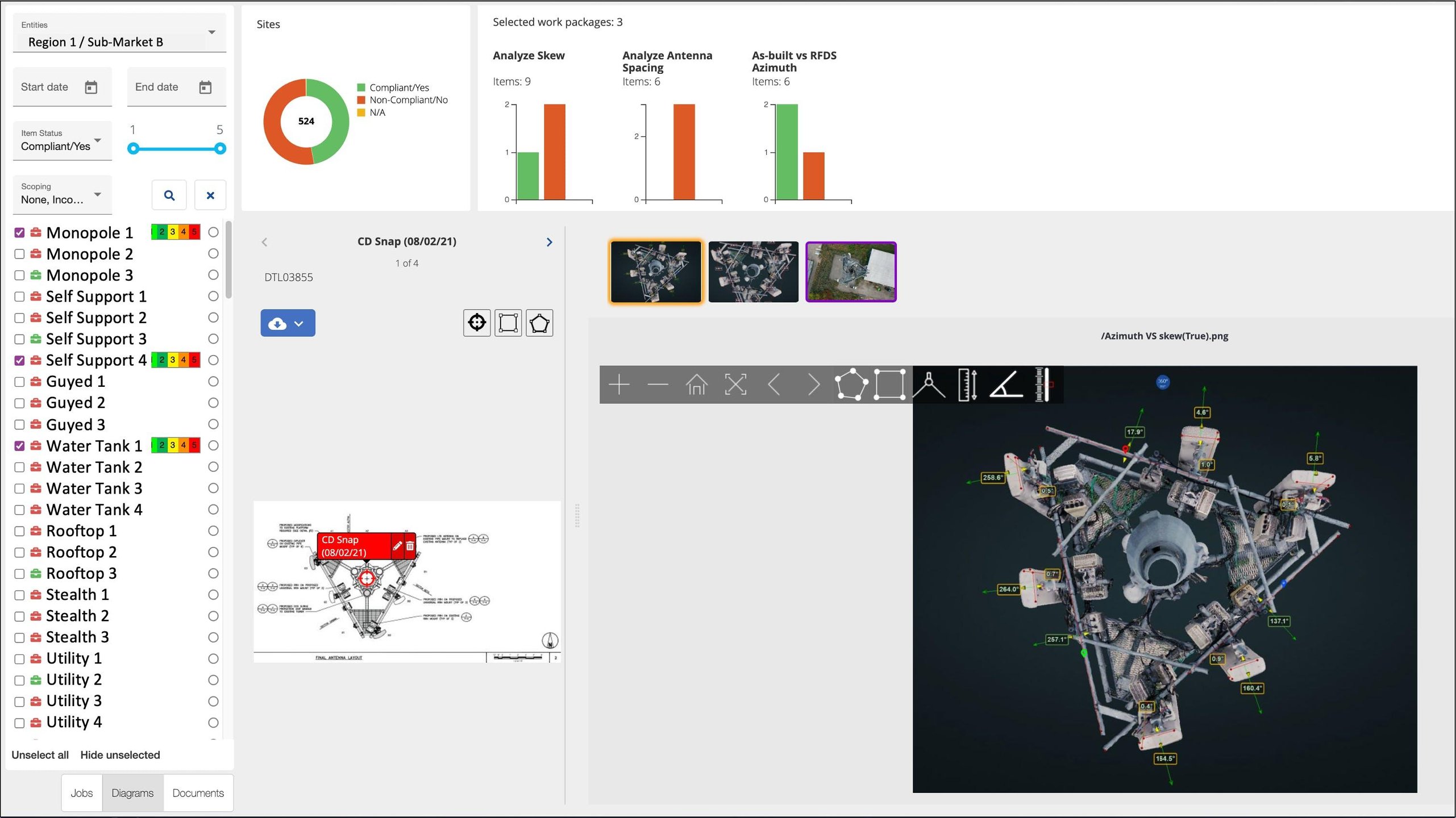Image resolution: width=1456 pixels, height=818 pixels.
Task: Click the home reset view icon
Action: (696, 385)
